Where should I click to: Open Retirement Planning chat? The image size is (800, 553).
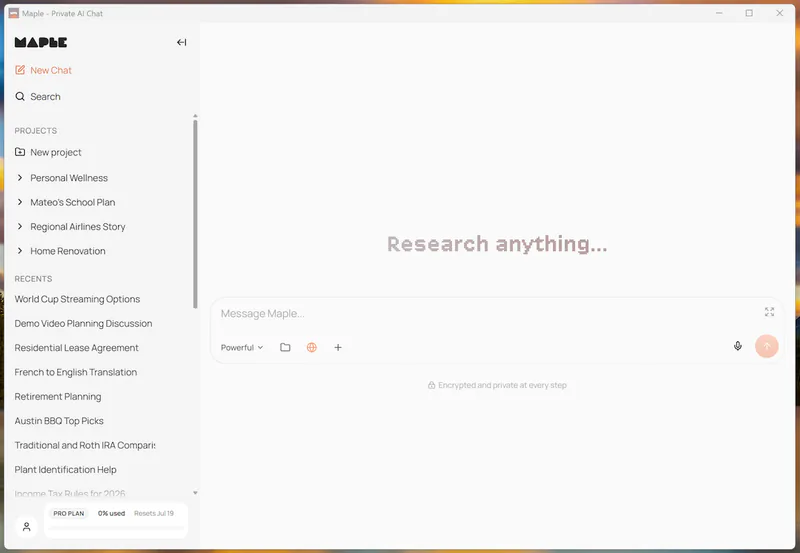coord(58,396)
